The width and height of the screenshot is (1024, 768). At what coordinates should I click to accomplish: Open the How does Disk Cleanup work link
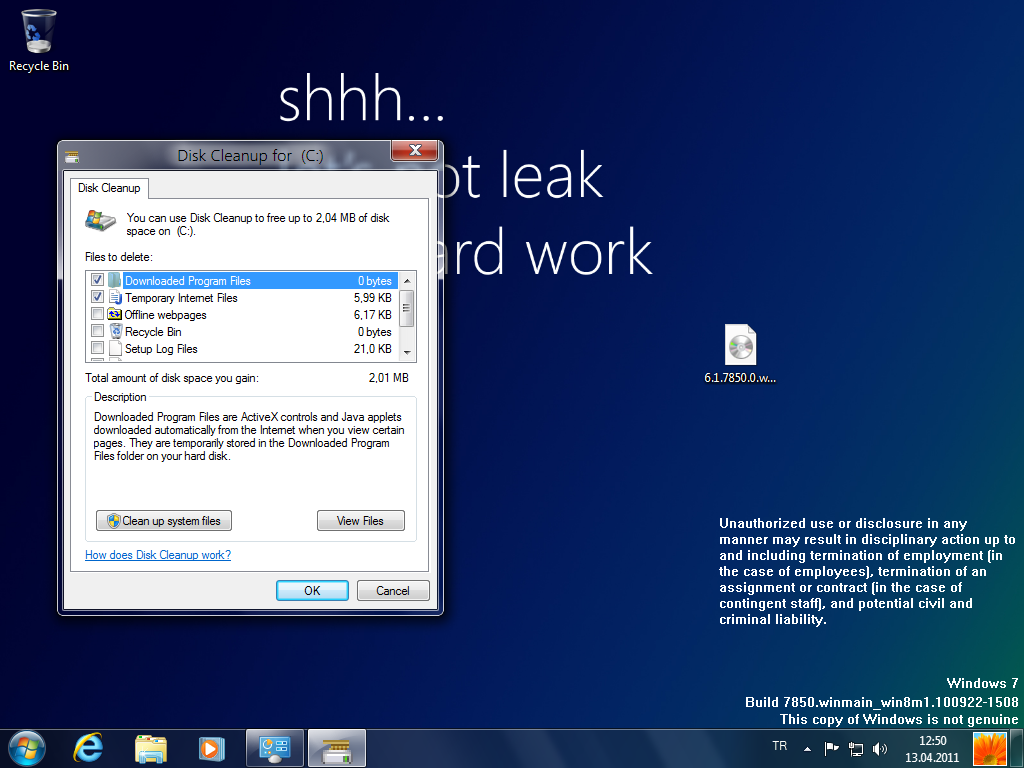157,555
